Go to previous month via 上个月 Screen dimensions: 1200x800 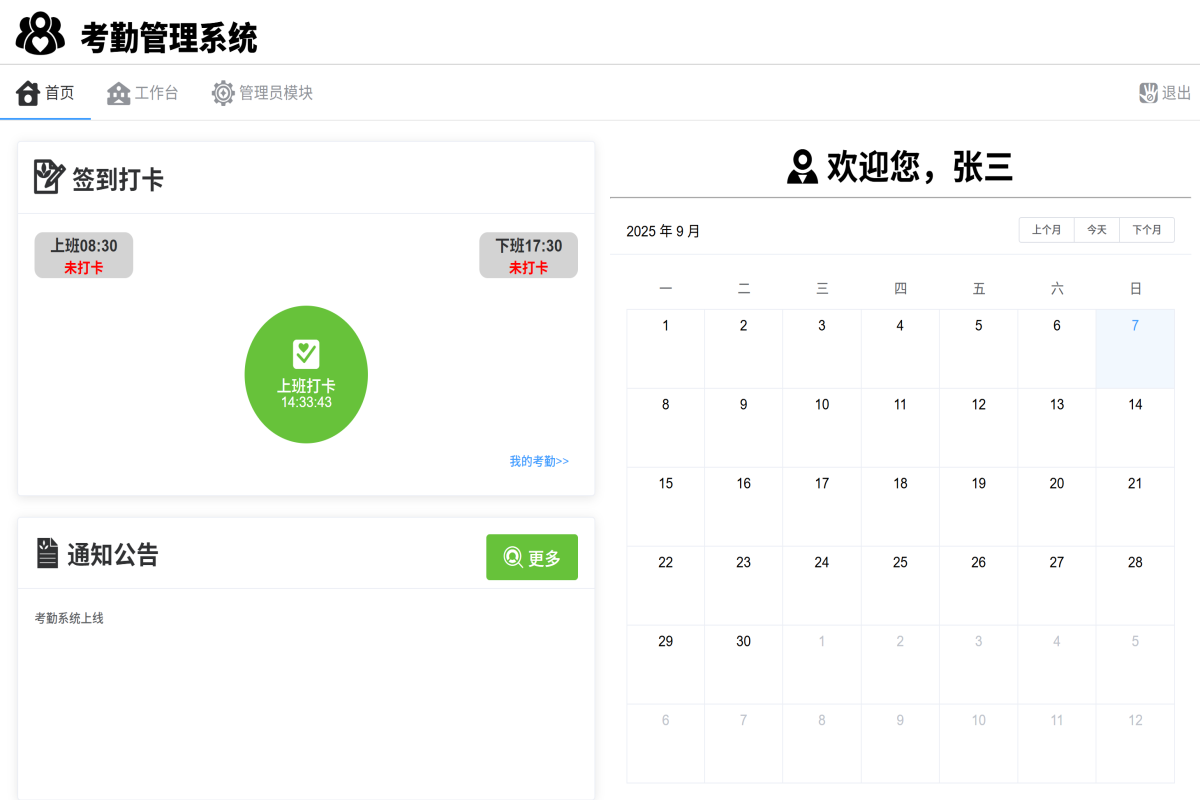click(x=1046, y=229)
